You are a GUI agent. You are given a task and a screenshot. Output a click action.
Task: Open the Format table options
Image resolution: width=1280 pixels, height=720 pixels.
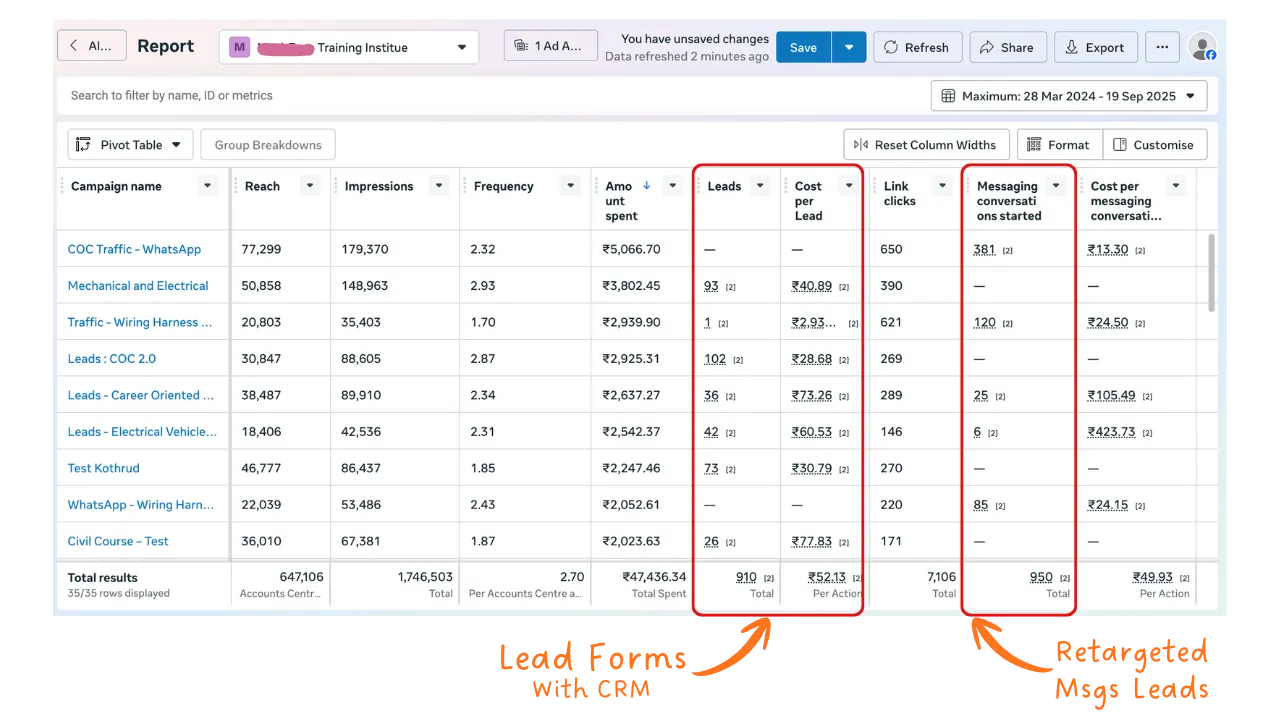[1059, 145]
